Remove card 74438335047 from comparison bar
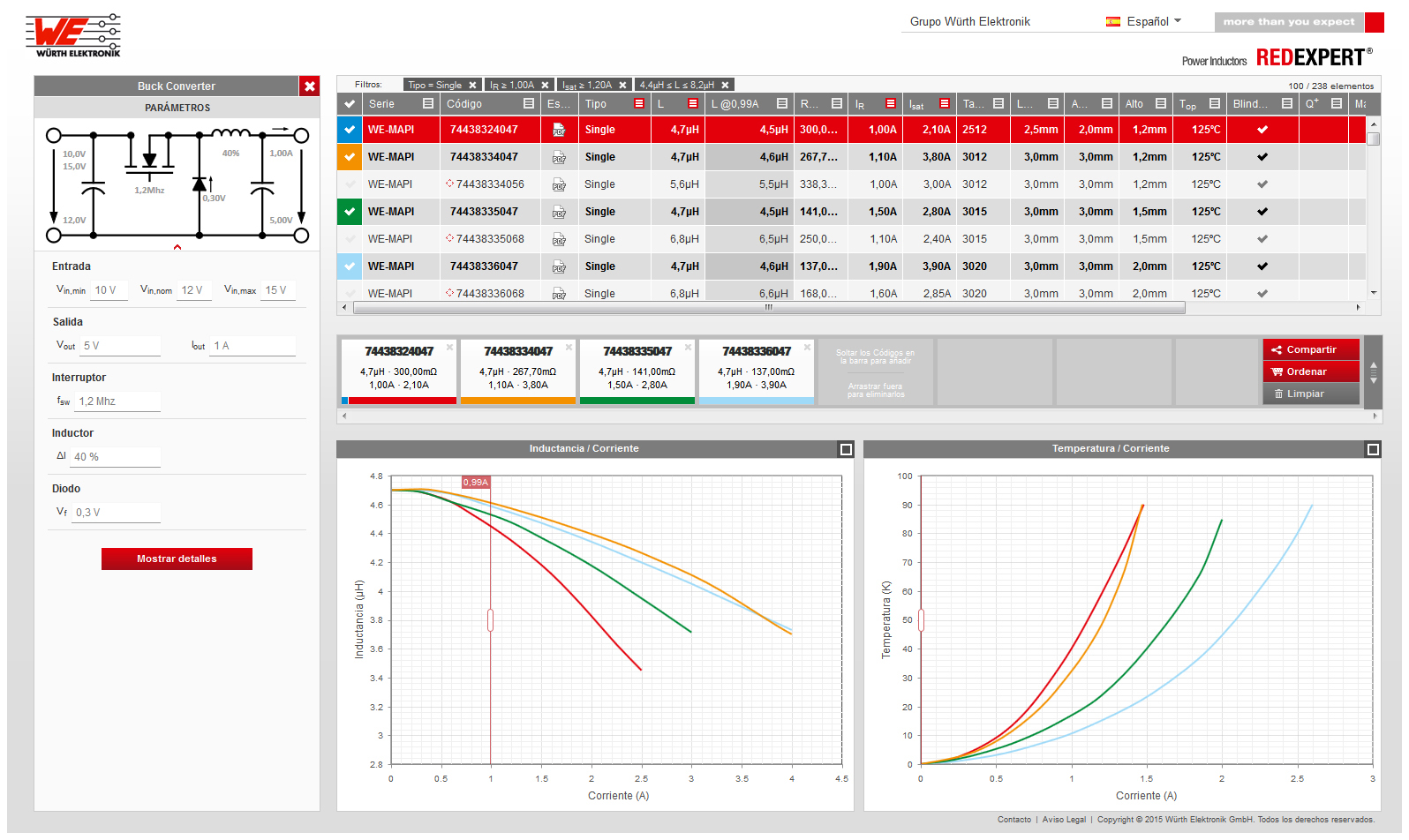The image size is (1409, 840). point(688,347)
